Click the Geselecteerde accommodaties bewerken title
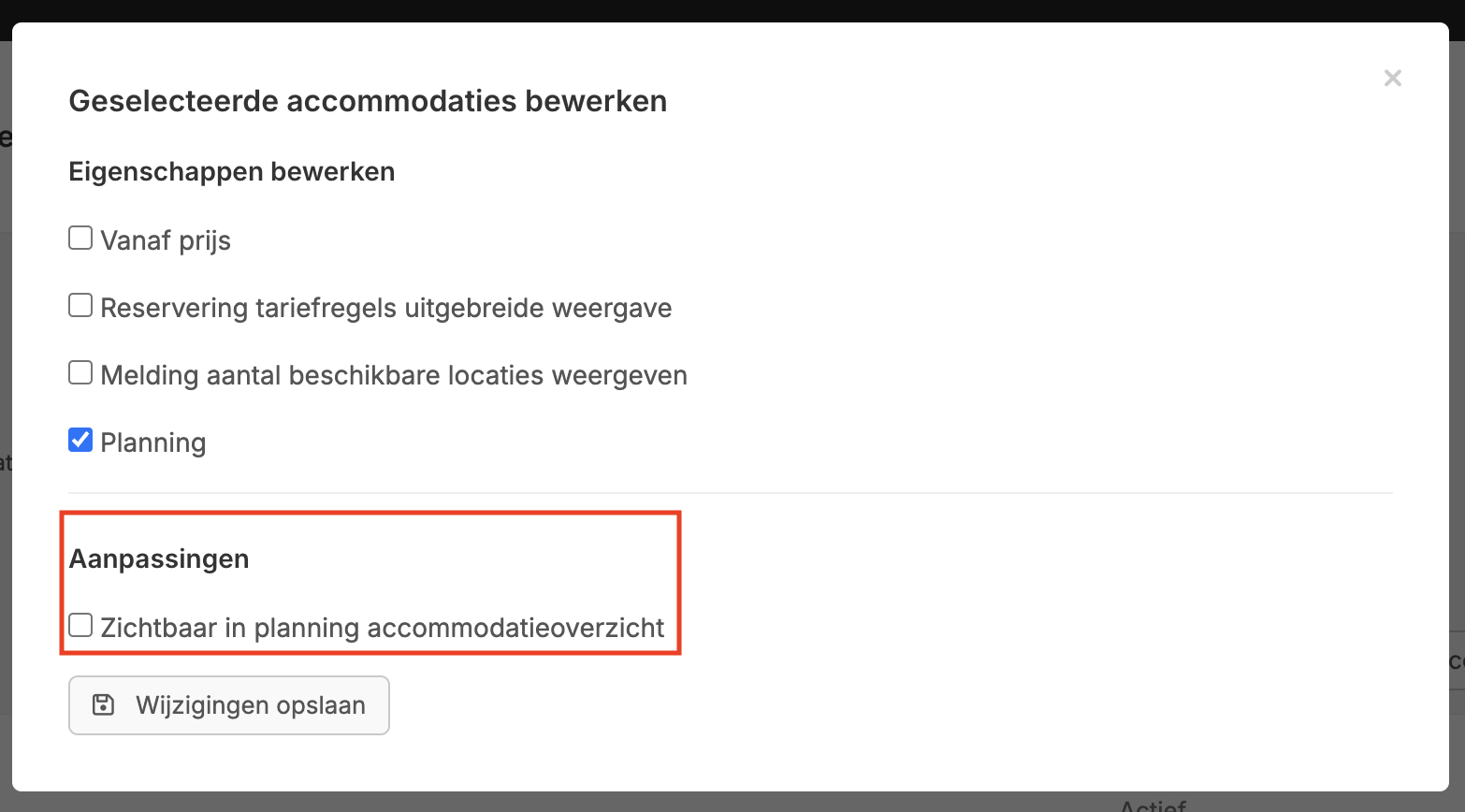The image size is (1465, 812). click(368, 101)
